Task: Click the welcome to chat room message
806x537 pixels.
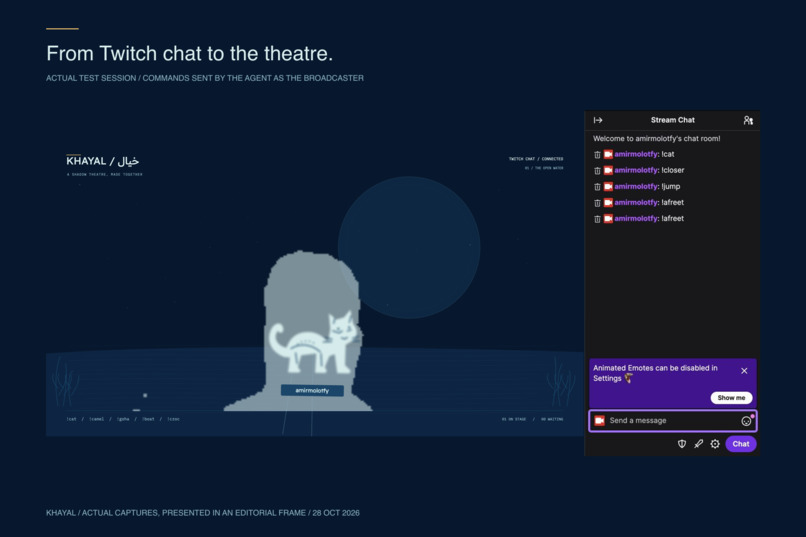Action: coord(656,139)
